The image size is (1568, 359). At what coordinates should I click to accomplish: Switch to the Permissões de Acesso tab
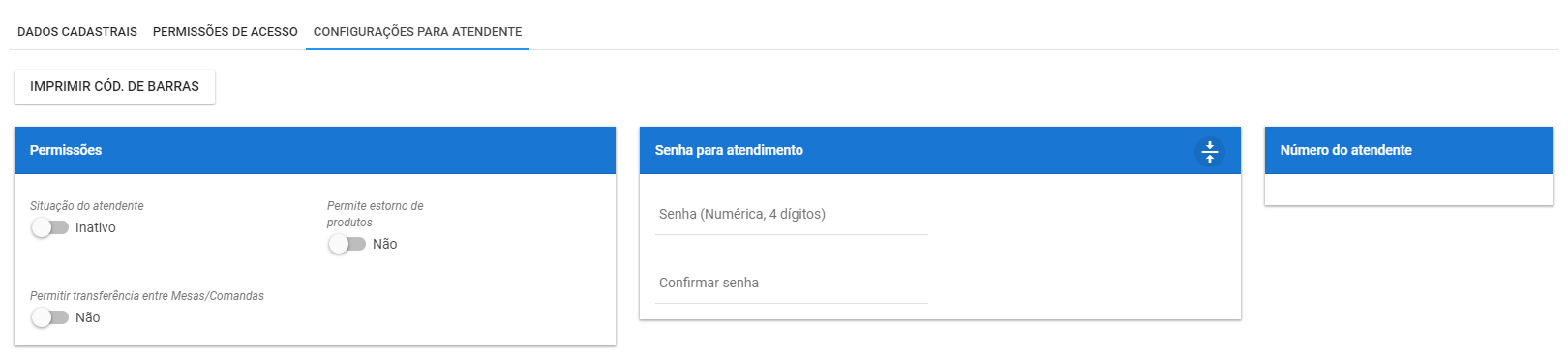(x=226, y=31)
